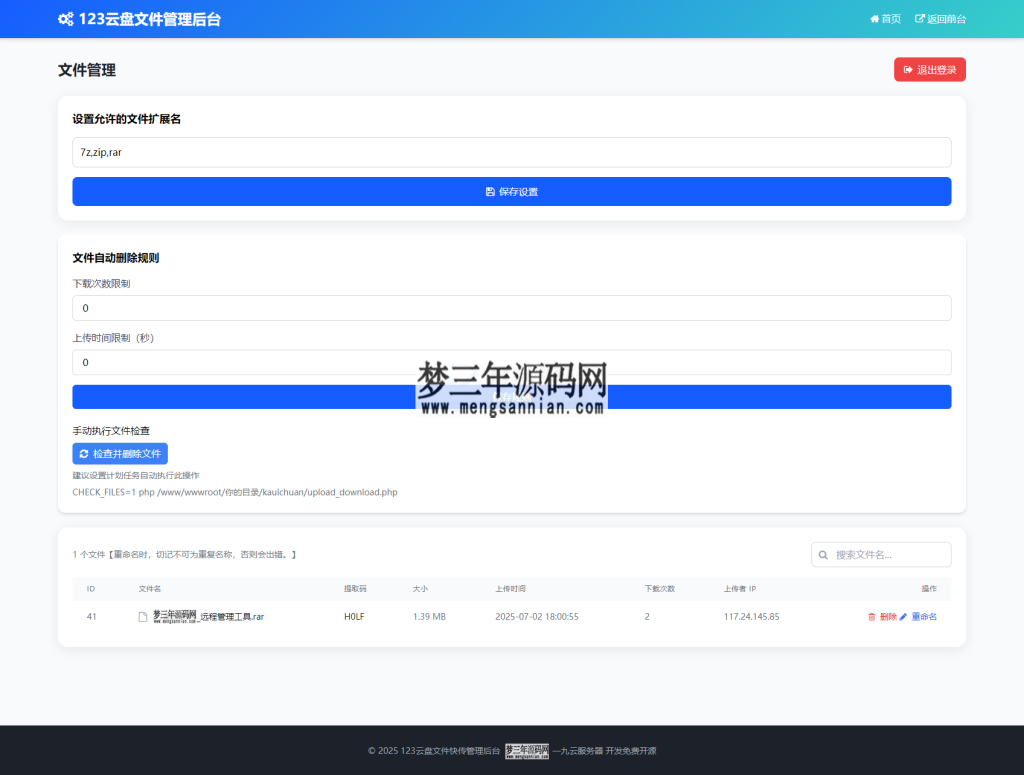
Task: Click the magnifier icon in the file search box
Action: [823, 554]
